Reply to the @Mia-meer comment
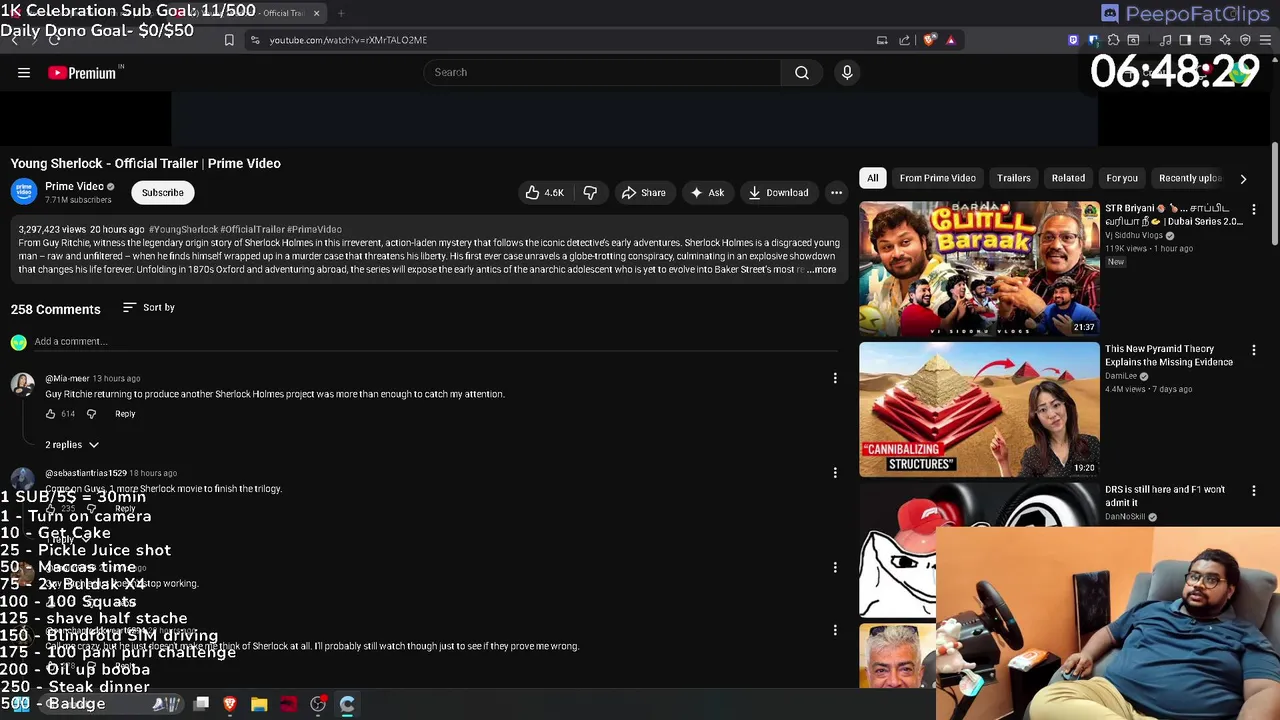This screenshot has width=1280, height=720. click(x=125, y=414)
